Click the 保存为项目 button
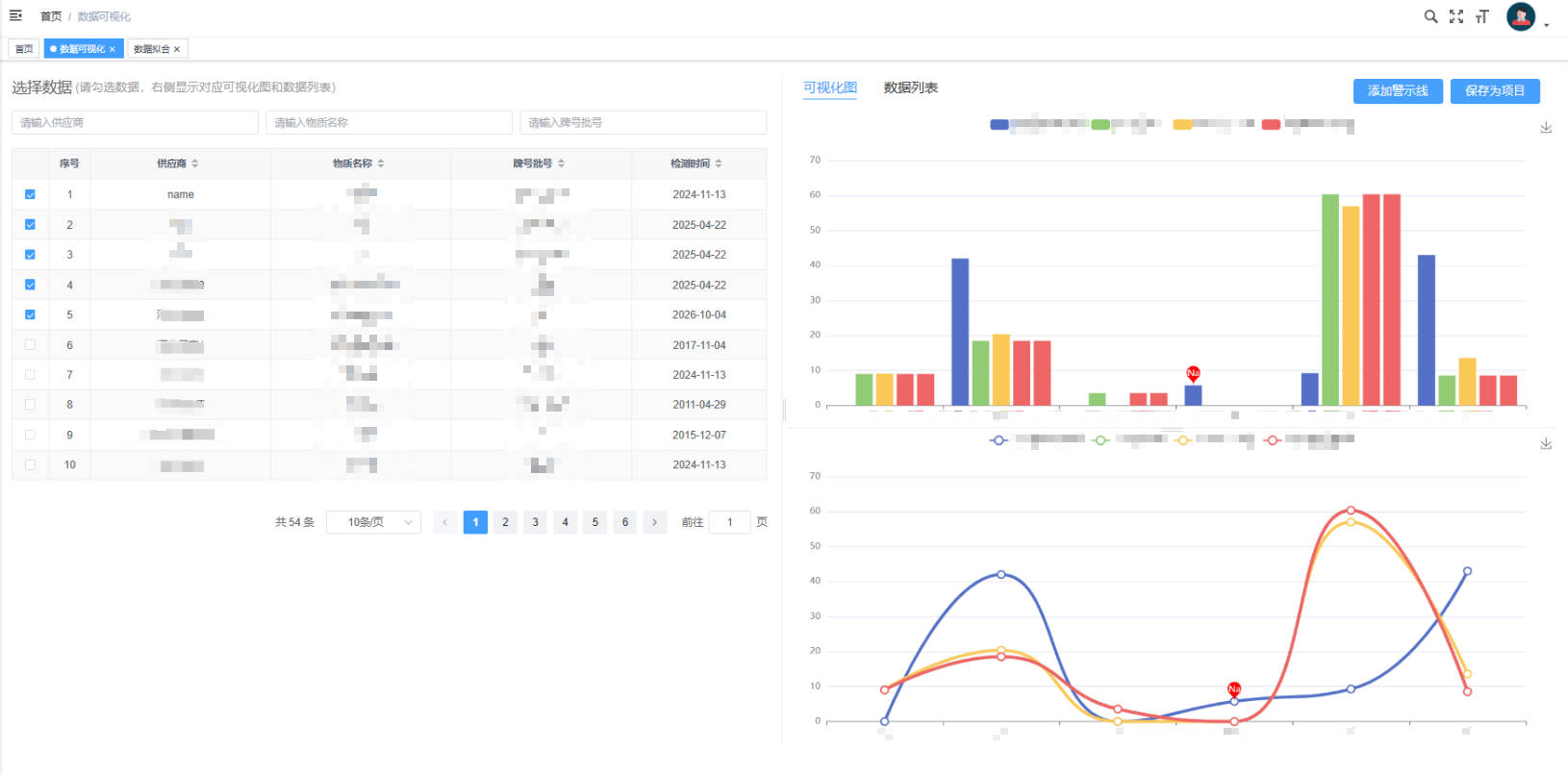Image resolution: width=1568 pixels, height=775 pixels. tap(1495, 90)
